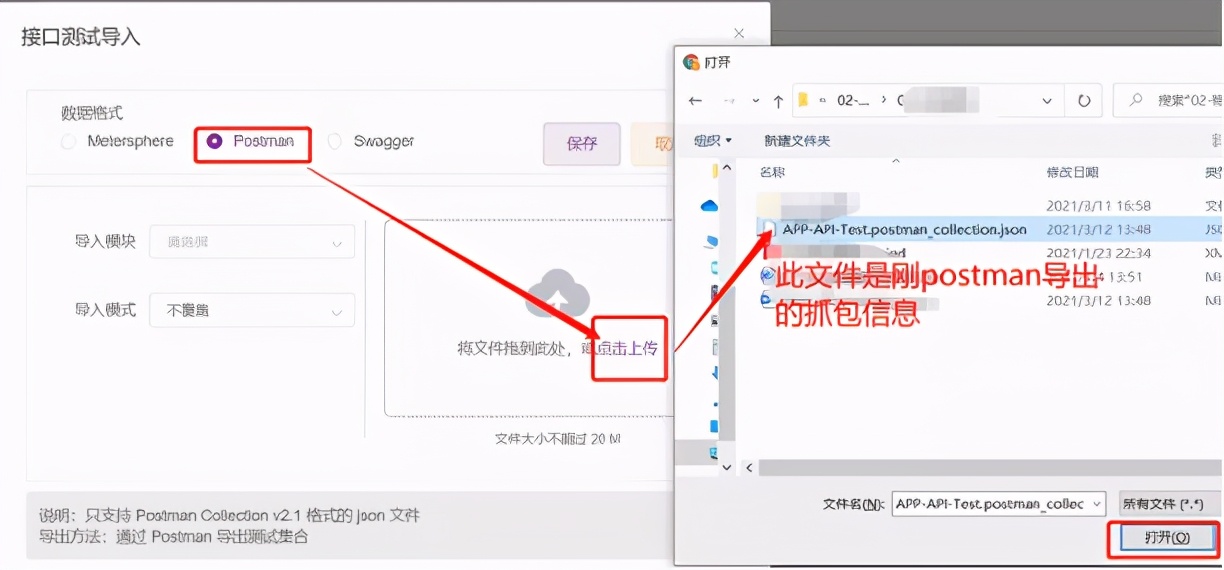Open the 导入模块 import module dropdown
This screenshot has width=1224, height=570.
(252, 242)
